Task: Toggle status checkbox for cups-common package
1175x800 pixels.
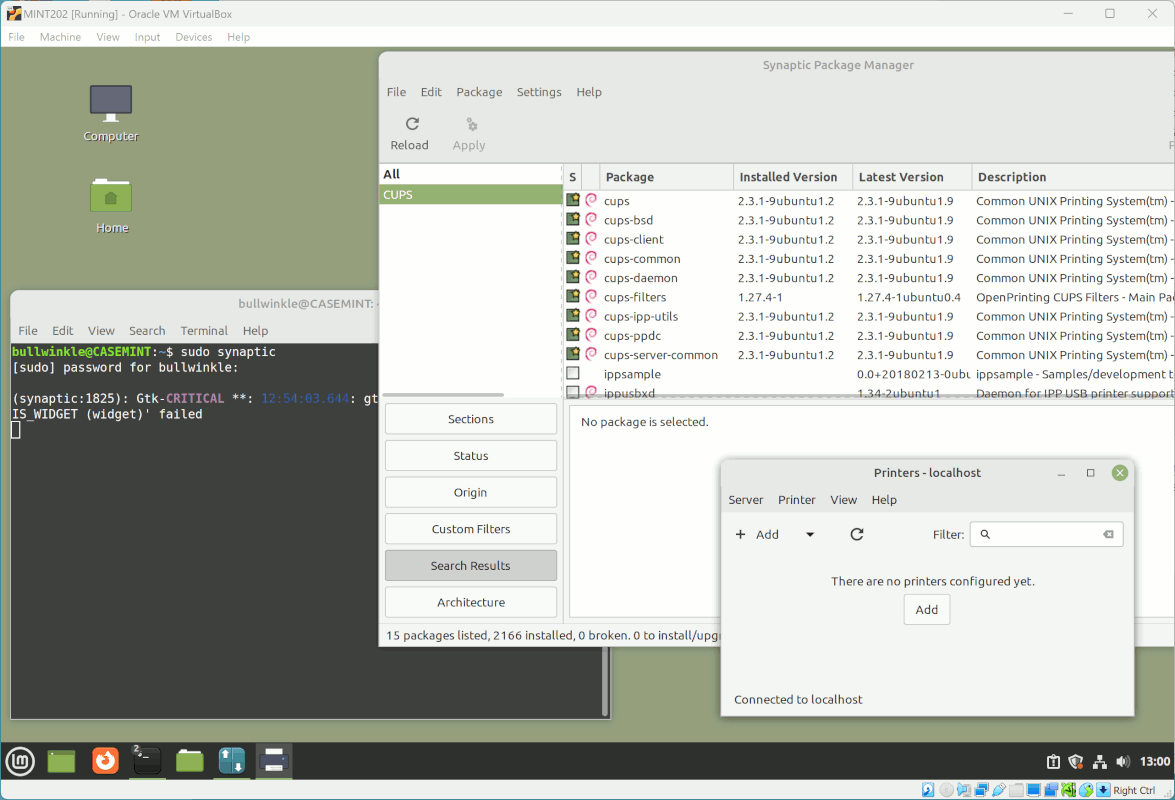Action: click(573, 258)
